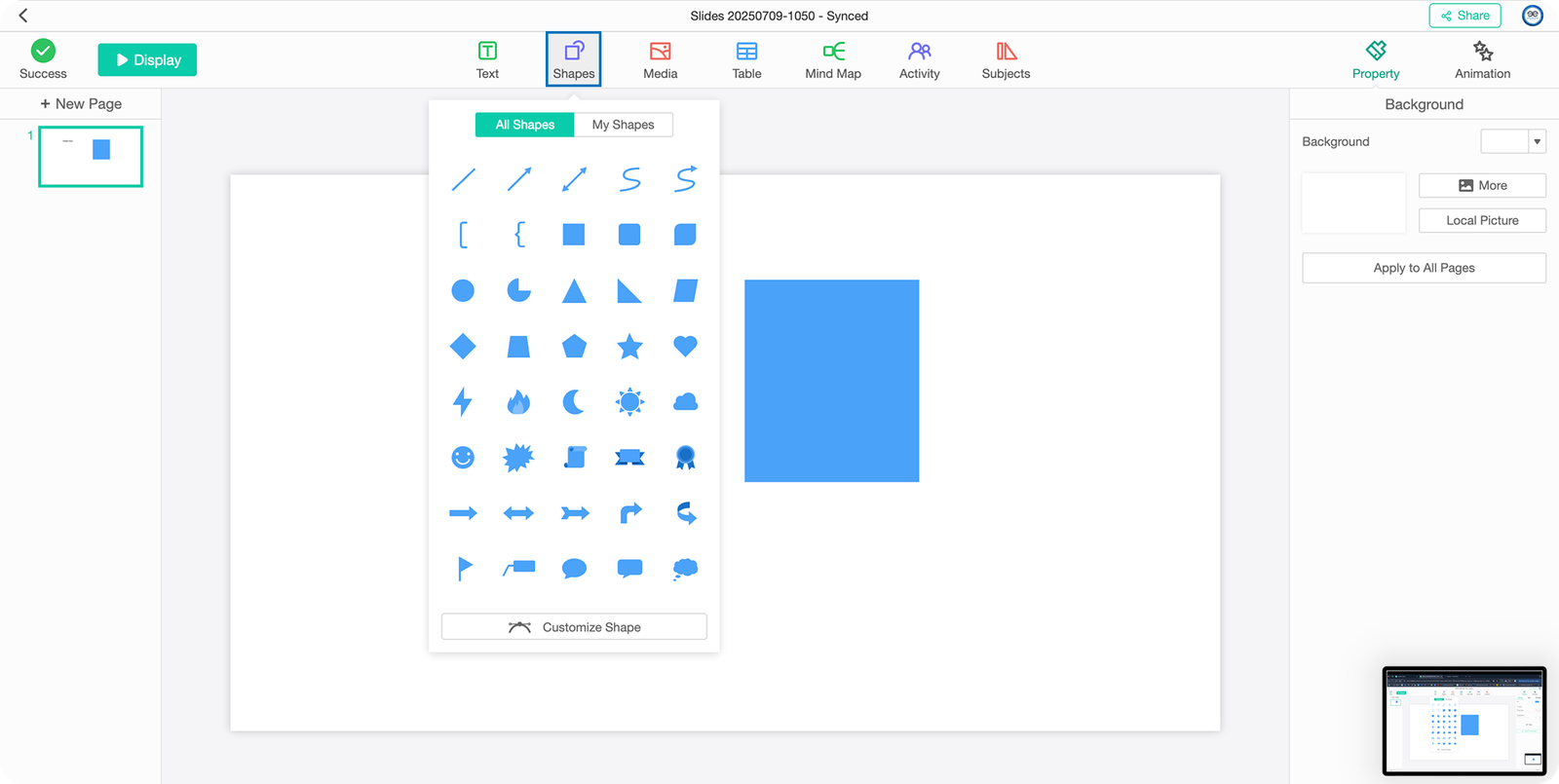
Task: Click Apply to All Pages
Action: 1424,268
